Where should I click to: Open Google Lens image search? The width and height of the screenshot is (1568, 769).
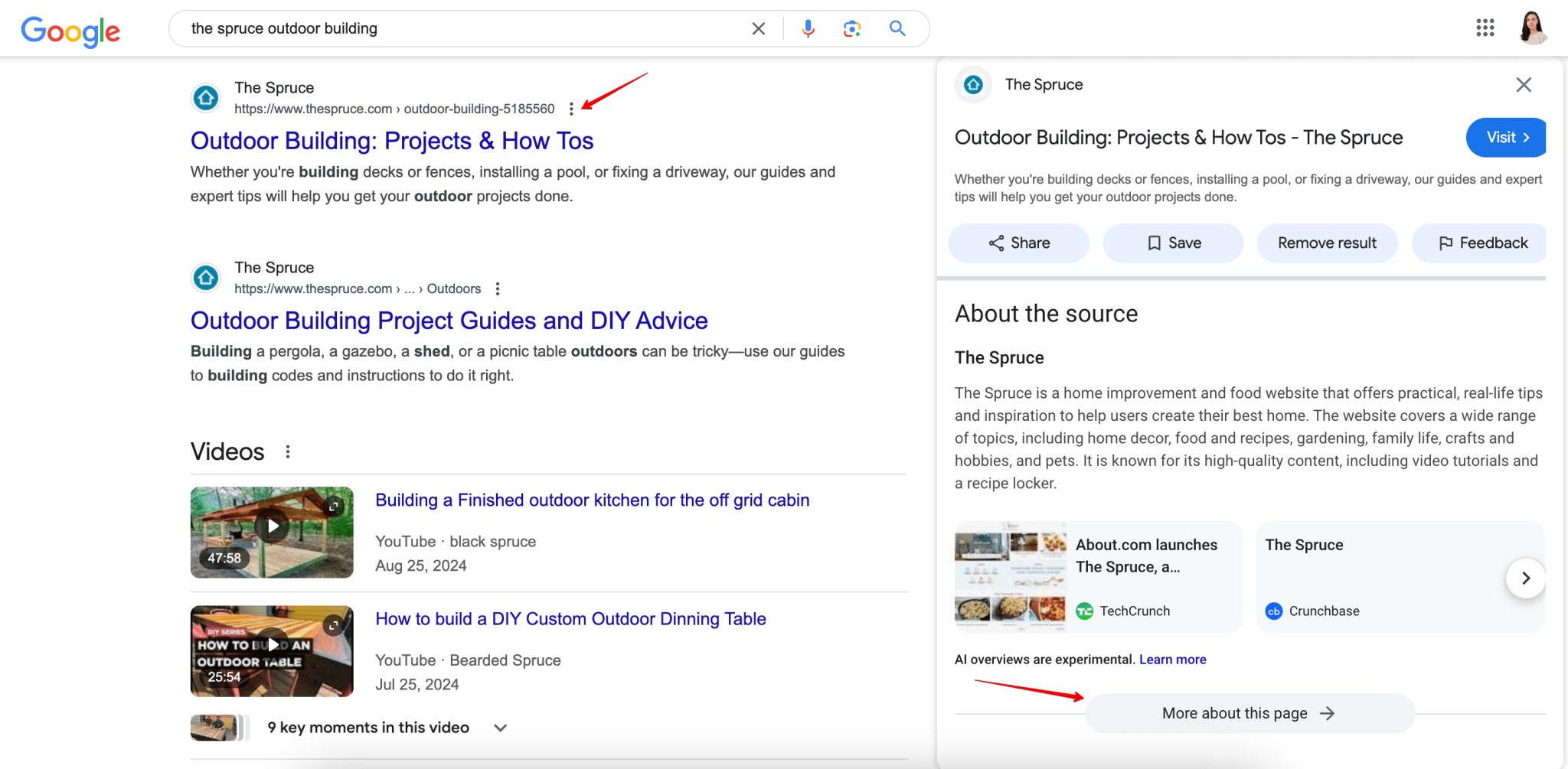pyautogui.click(x=851, y=28)
